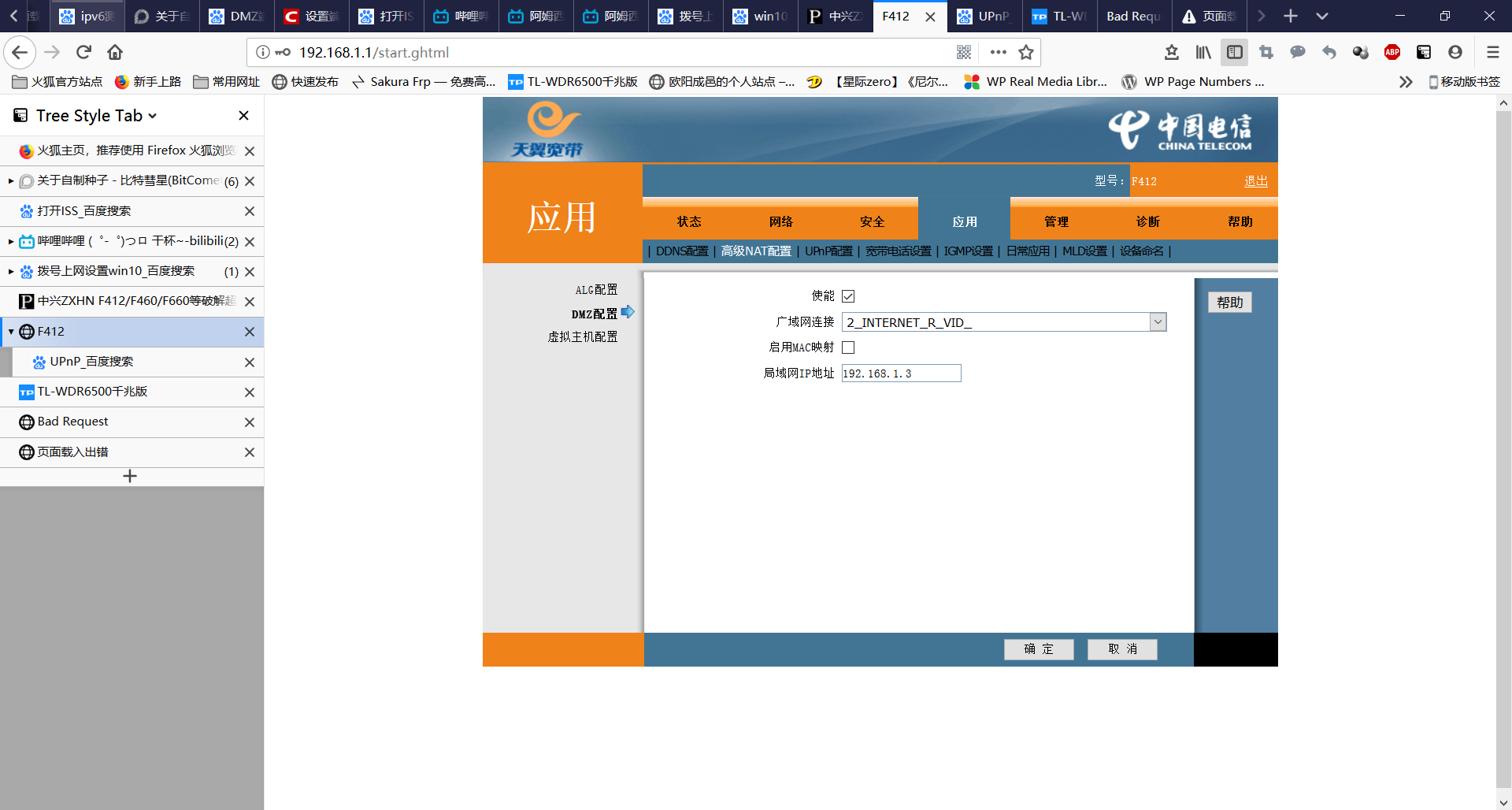Click the 退出 logout link

point(1255,181)
